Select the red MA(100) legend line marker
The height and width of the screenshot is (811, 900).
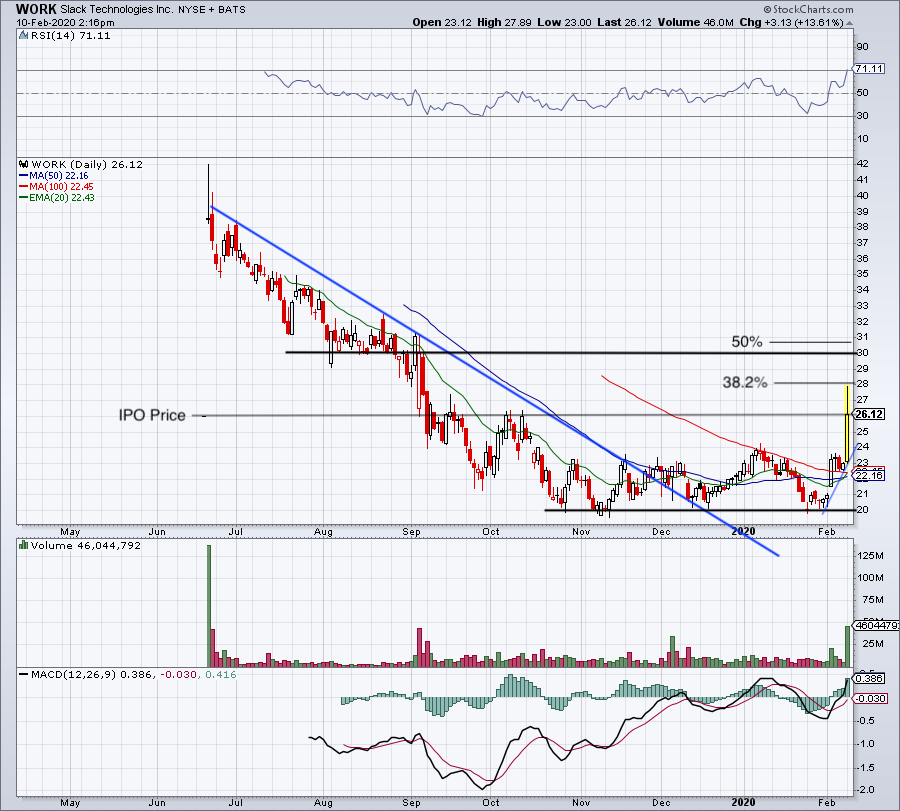[24, 187]
